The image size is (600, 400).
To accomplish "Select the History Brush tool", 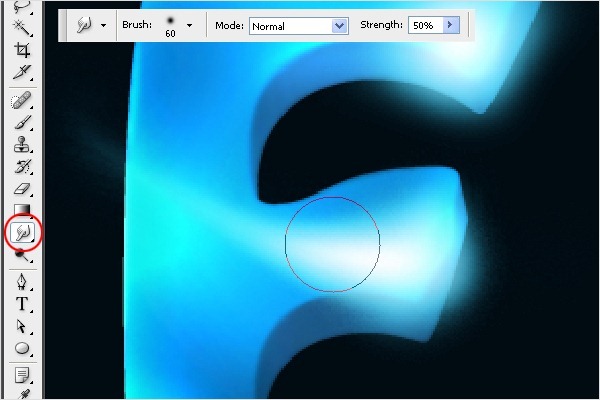I will (x=22, y=166).
